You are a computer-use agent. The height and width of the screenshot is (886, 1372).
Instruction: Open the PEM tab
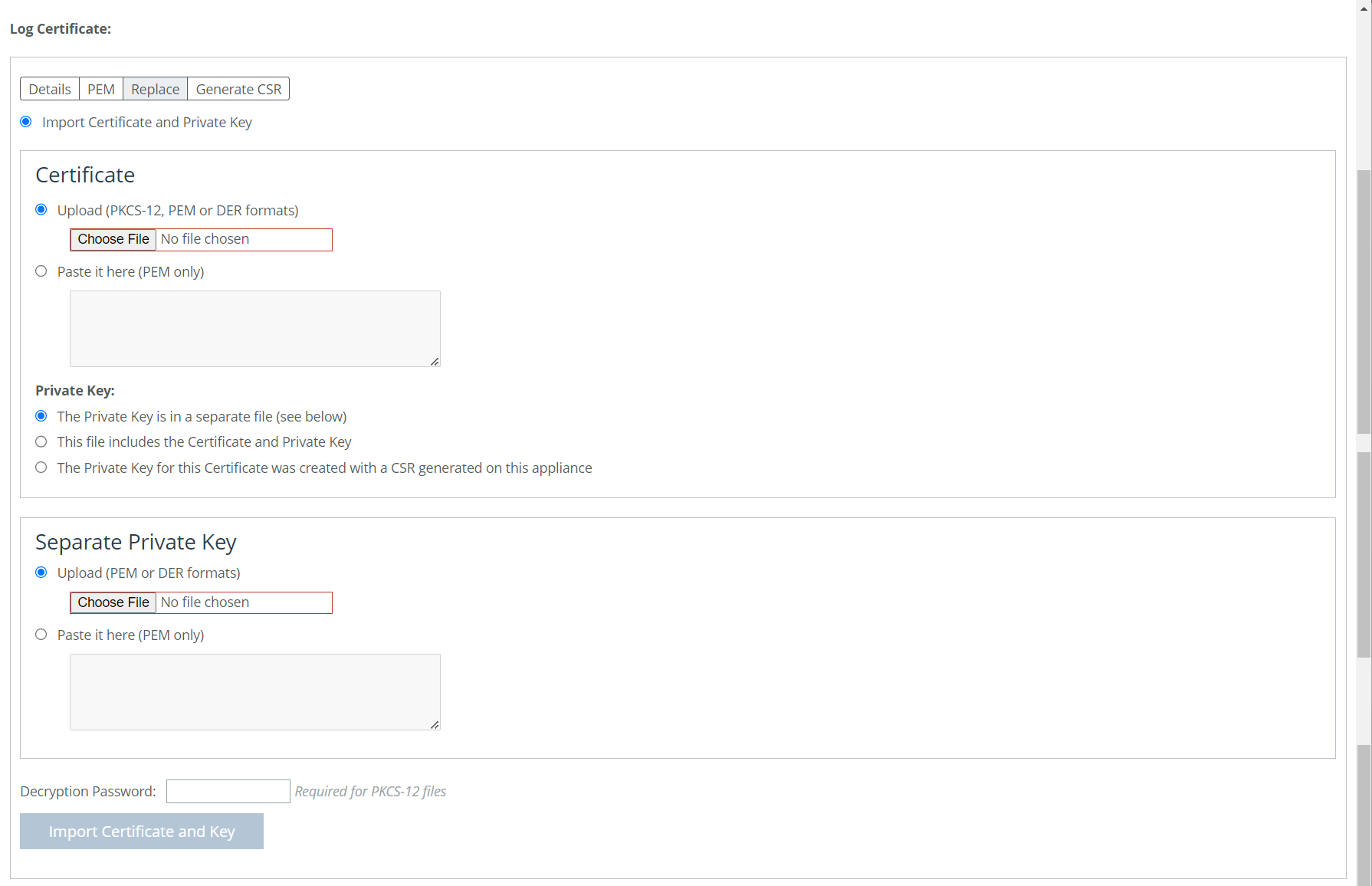pos(101,89)
